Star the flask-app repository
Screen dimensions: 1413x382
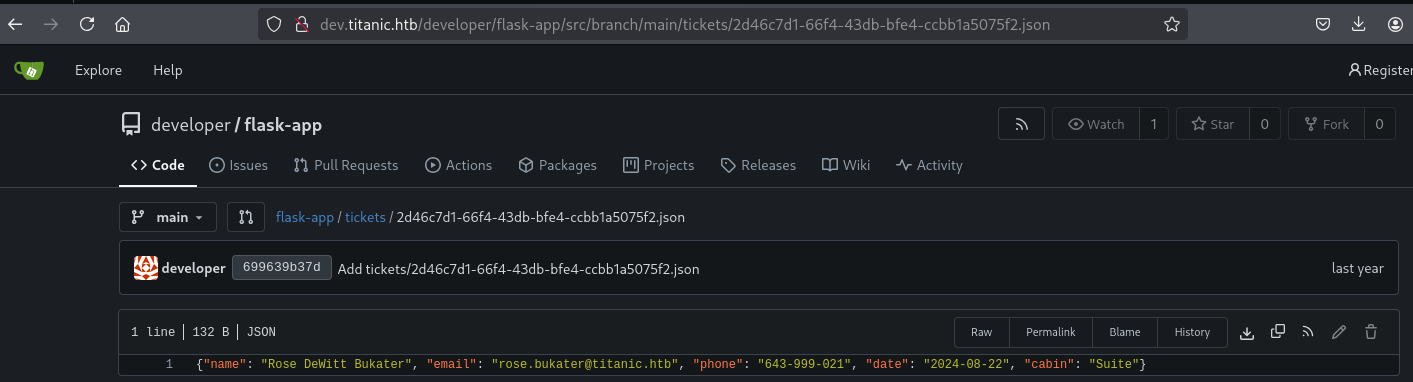pyautogui.click(x=1212, y=124)
